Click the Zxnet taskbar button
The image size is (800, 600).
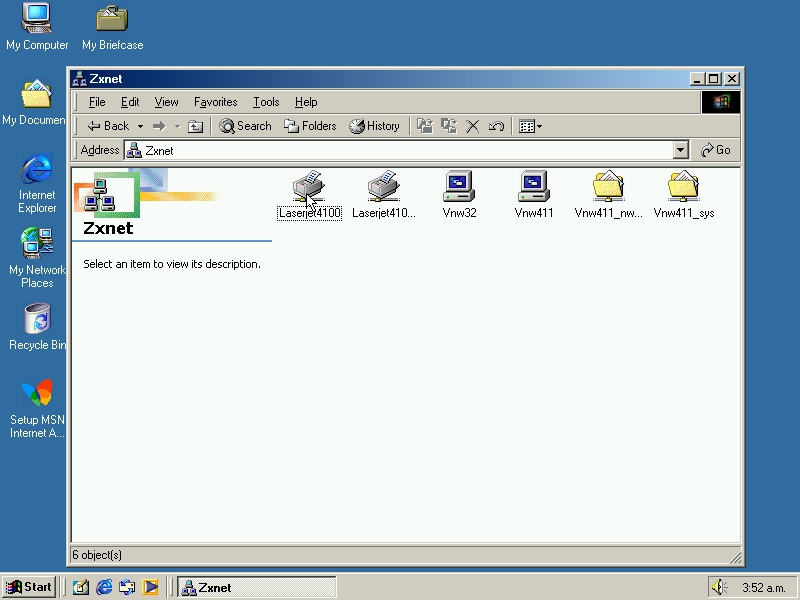click(x=257, y=588)
